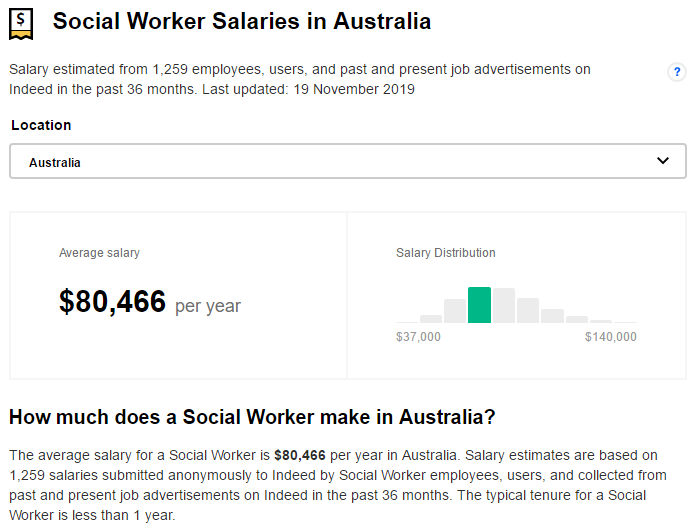
Task: Click "How much does a Social Worker make" heading
Action: (252, 416)
